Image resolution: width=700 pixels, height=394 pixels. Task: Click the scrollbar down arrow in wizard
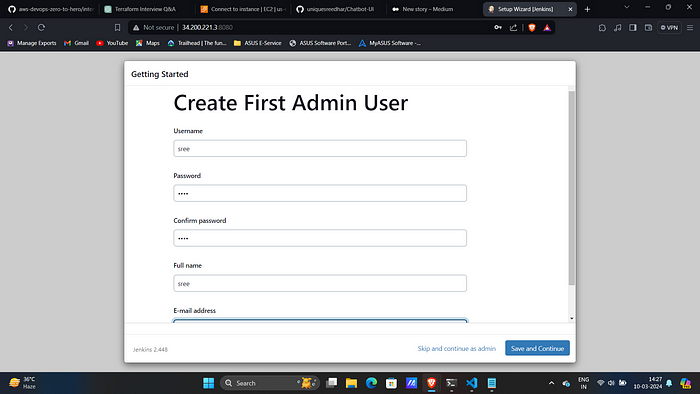[x=571, y=318]
